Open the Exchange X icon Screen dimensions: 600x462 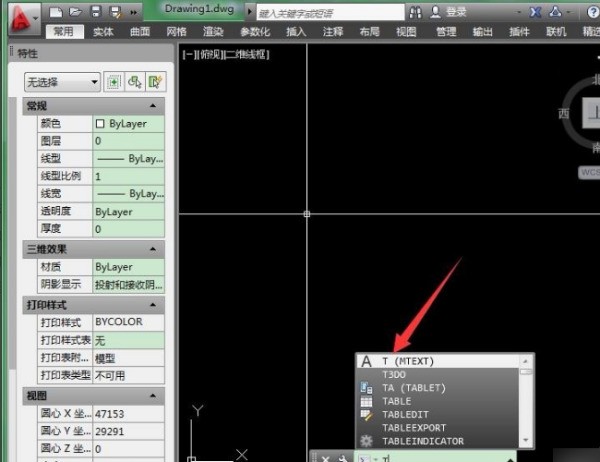tap(535, 13)
